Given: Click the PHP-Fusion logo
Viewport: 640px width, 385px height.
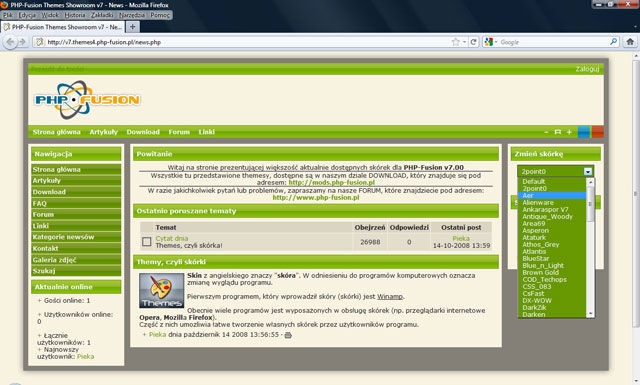Looking at the screenshot, I should click(87, 100).
